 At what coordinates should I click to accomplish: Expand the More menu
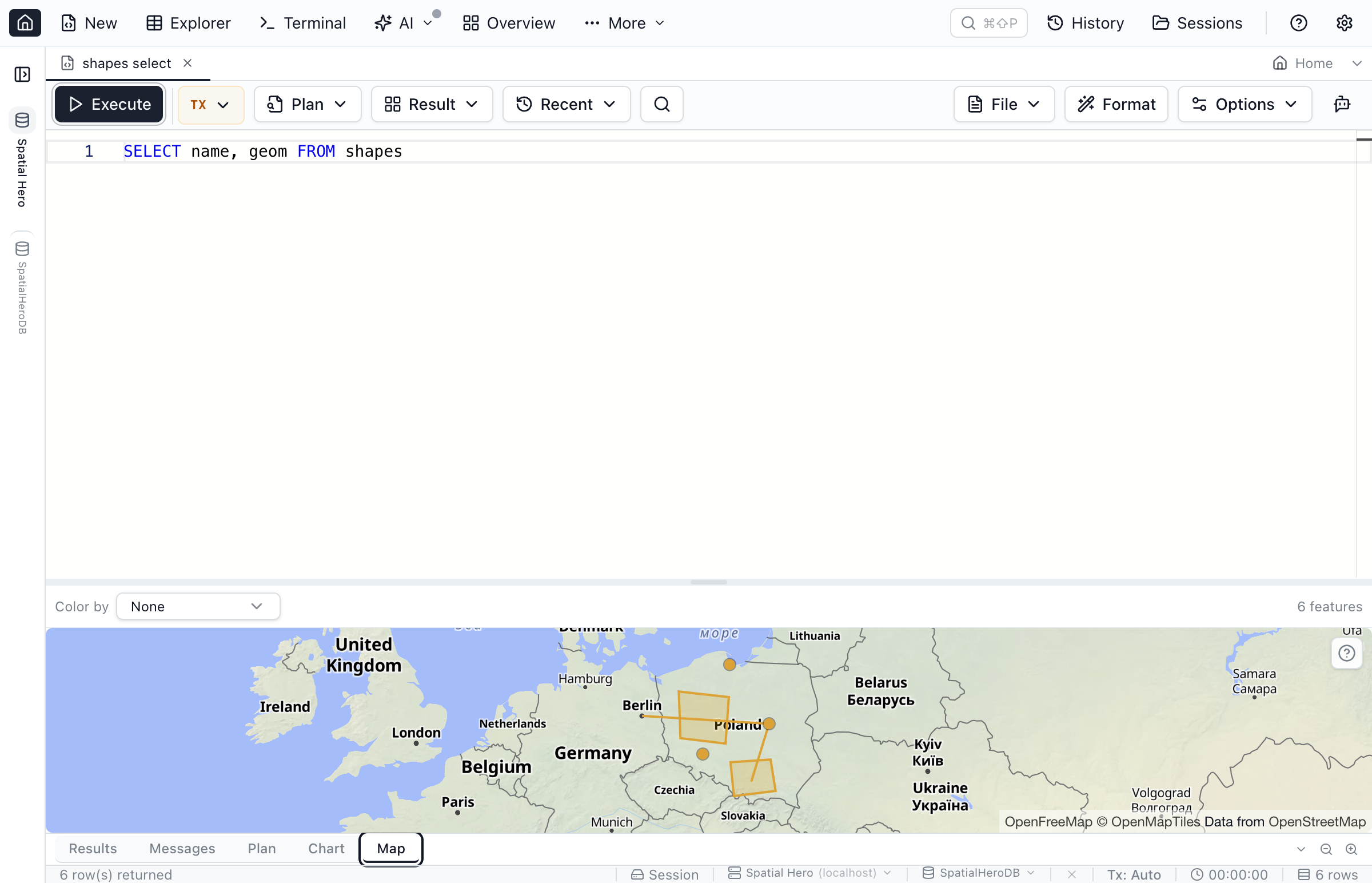624,23
